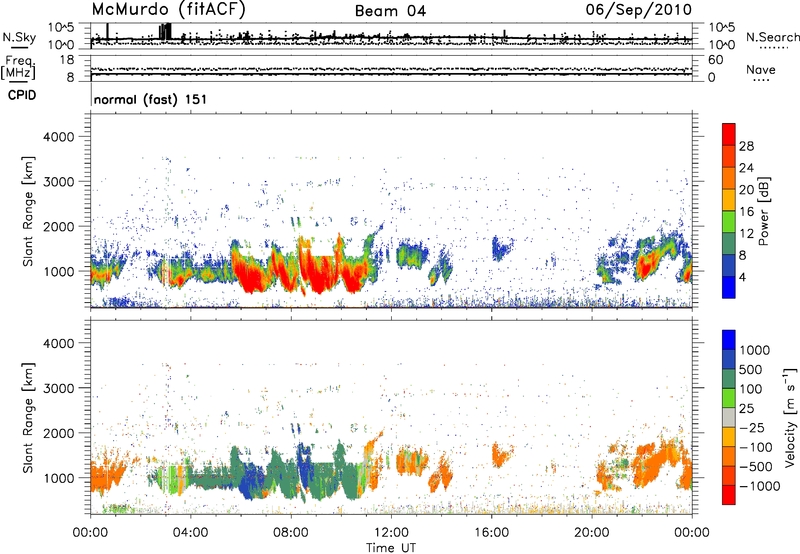The width and height of the screenshot is (800, 554).
Task: Click the 28 tick on power colorbar
Action: [x=746, y=146]
